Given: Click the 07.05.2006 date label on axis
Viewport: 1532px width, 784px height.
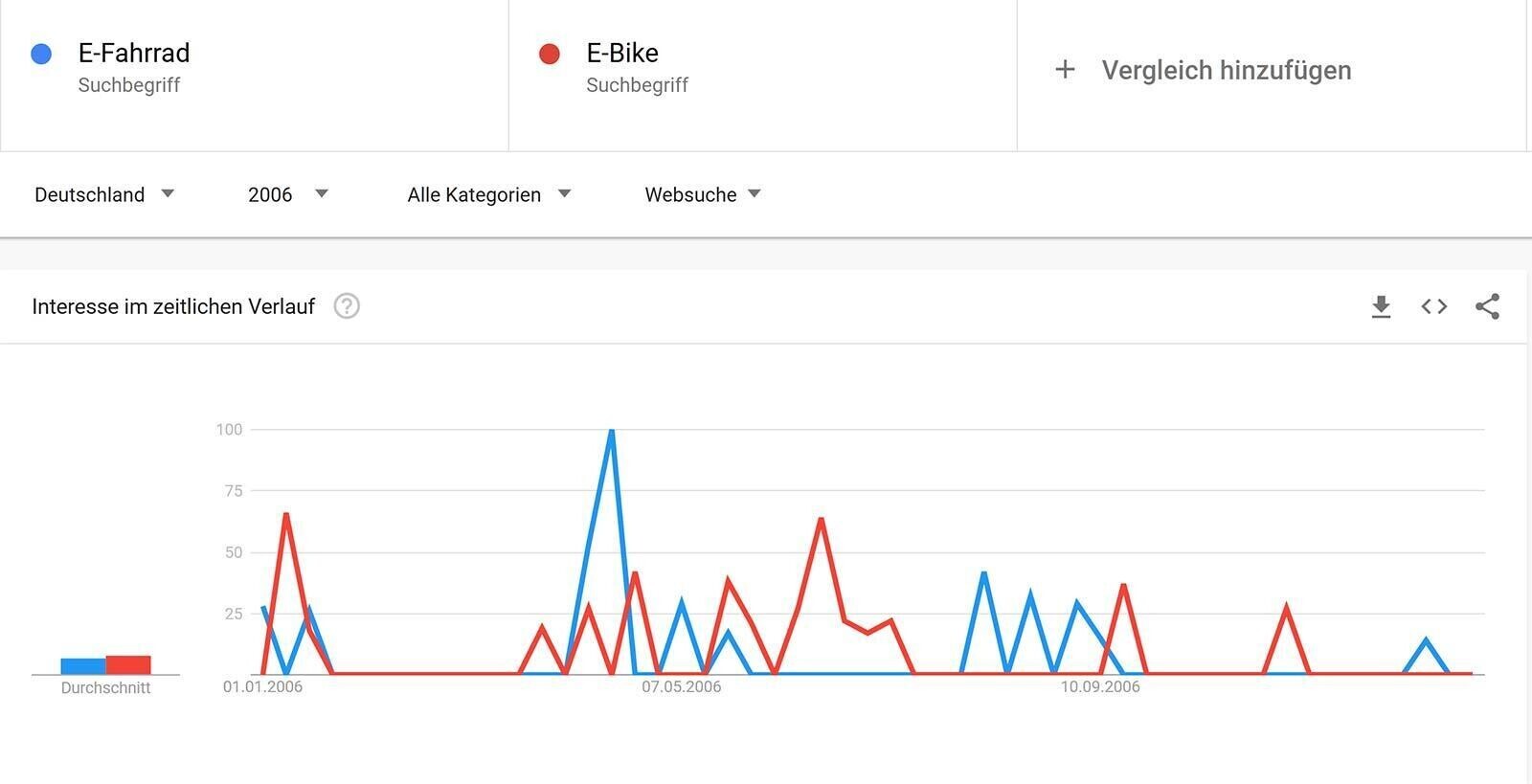Looking at the screenshot, I should coord(681,686).
